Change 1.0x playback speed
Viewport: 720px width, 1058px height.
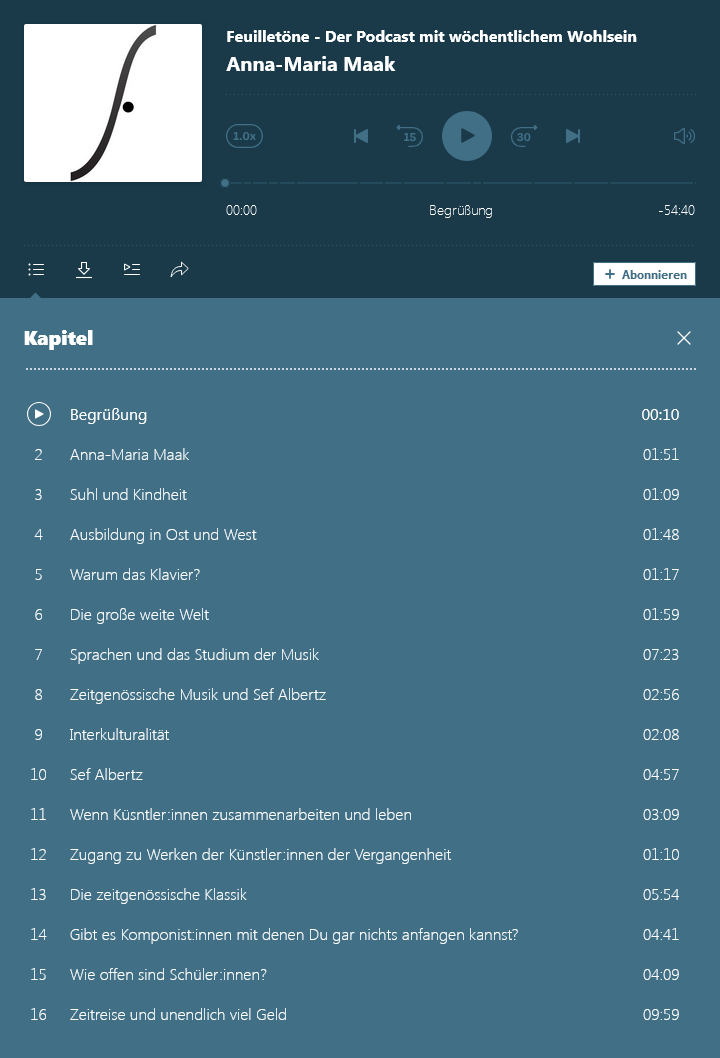click(x=244, y=136)
